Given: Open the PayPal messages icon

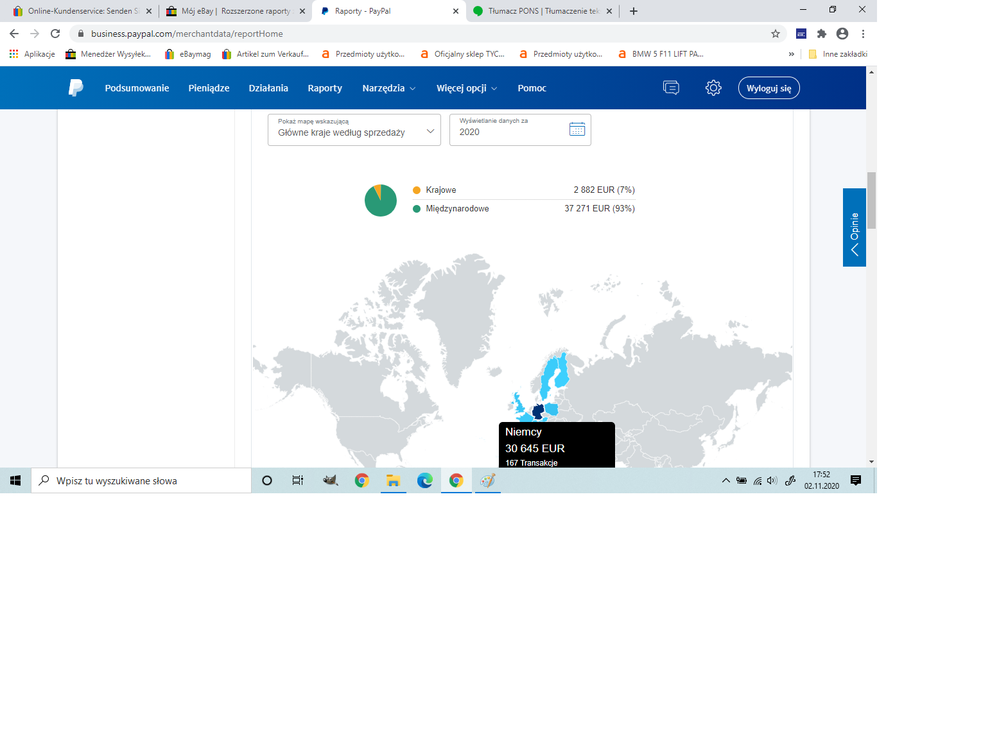Looking at the screenshot, I should (671, 88).
